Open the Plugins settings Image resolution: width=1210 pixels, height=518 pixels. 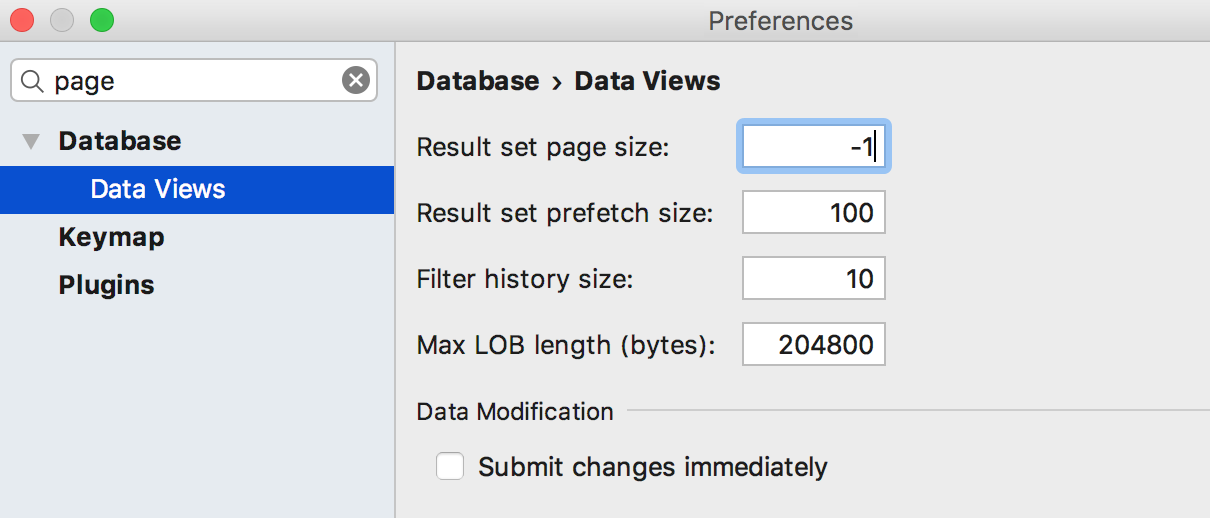[x=106, y=285]
